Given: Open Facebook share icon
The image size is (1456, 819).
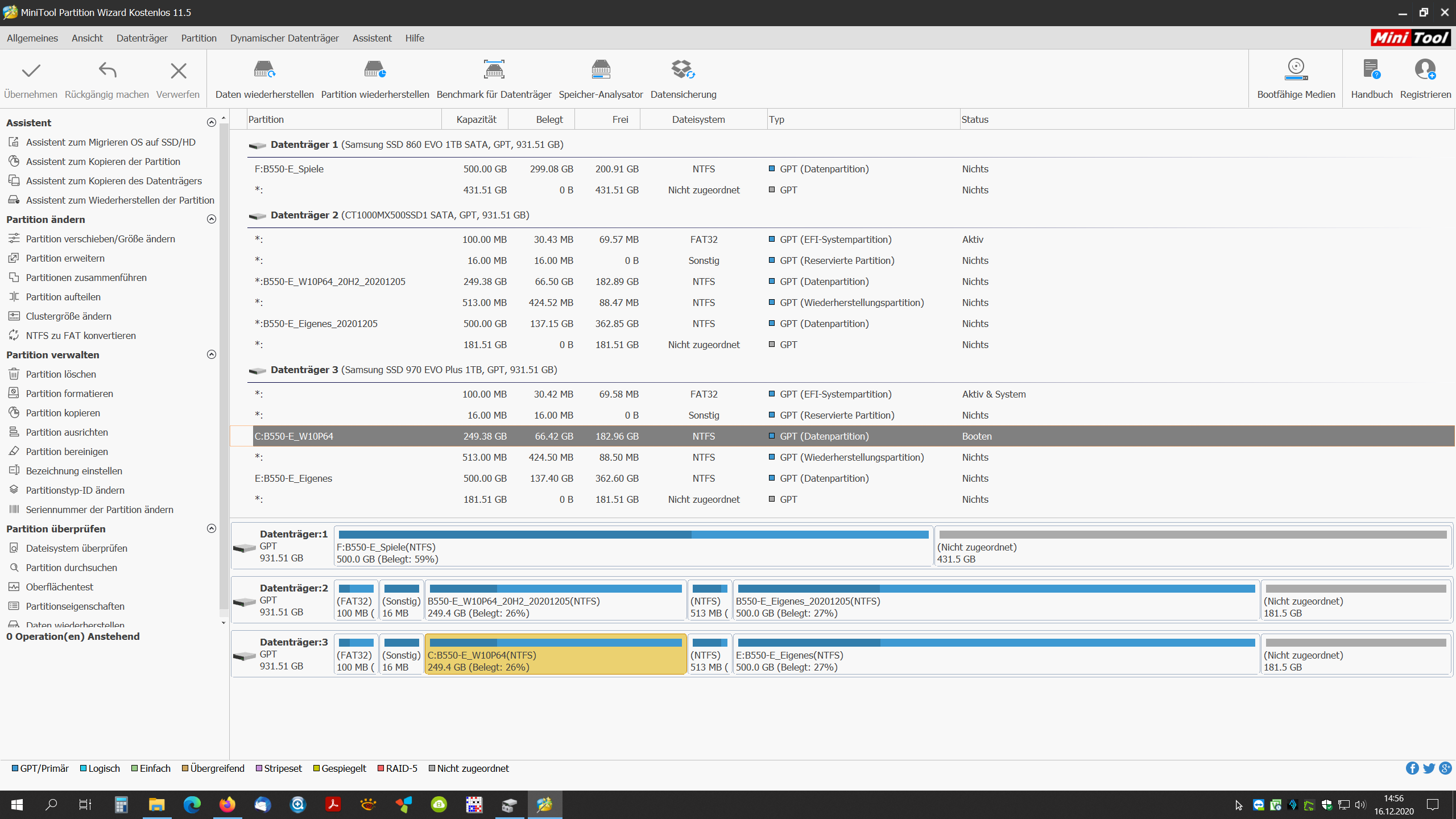Looking at the screenshot, I should pyautogui.click(x=1412, y=768).
